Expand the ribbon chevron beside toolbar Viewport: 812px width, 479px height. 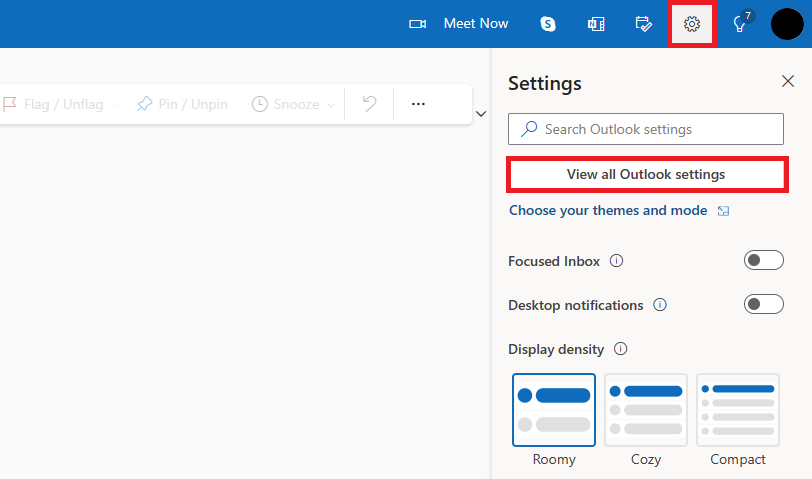point(481,114)
